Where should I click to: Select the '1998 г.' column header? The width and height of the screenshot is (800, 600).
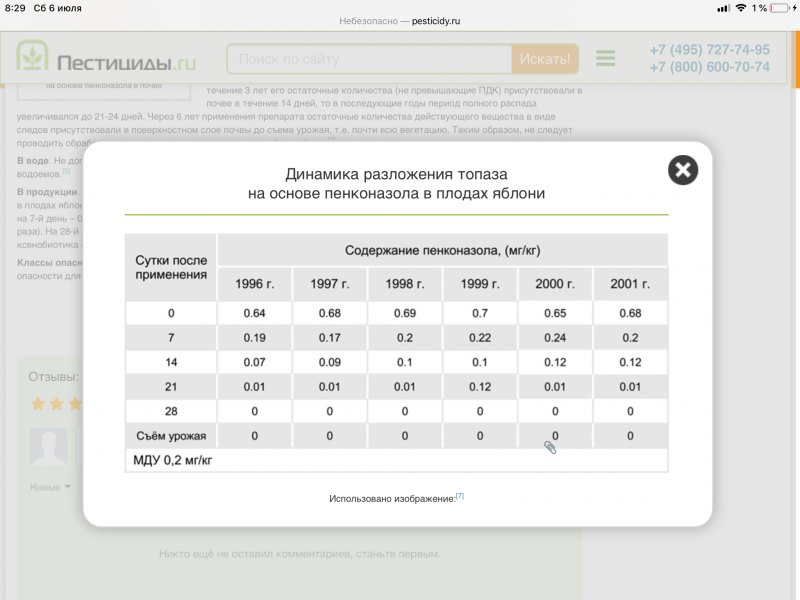pos(405,284)
